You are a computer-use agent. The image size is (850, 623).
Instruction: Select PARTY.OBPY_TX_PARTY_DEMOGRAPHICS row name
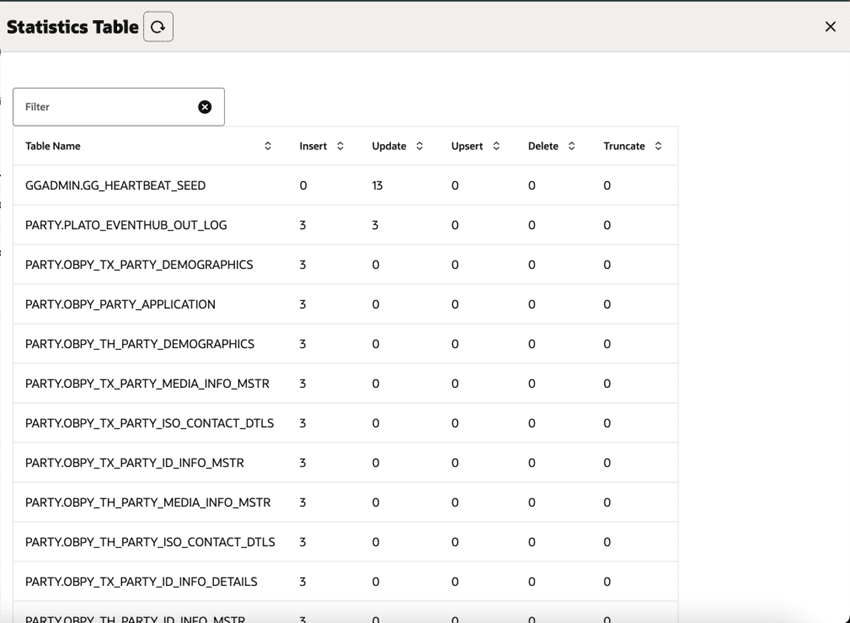click(139, 265)
